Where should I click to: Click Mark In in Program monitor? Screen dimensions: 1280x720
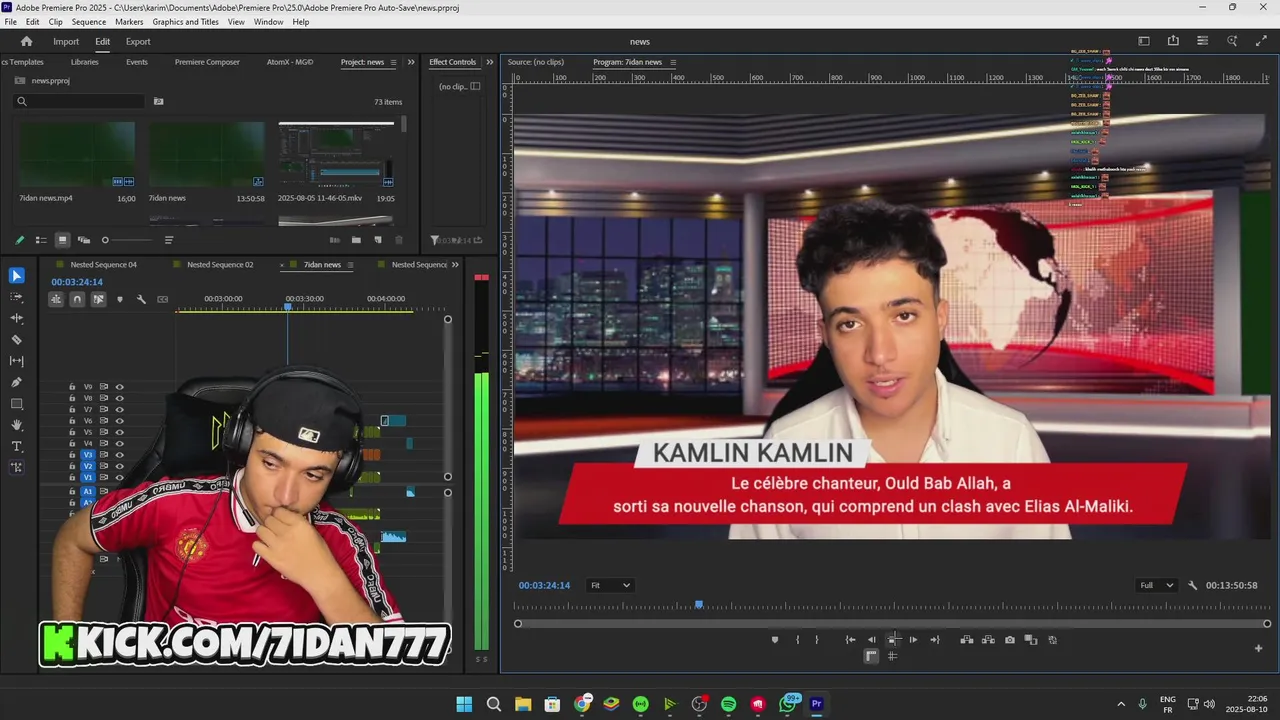797,640
